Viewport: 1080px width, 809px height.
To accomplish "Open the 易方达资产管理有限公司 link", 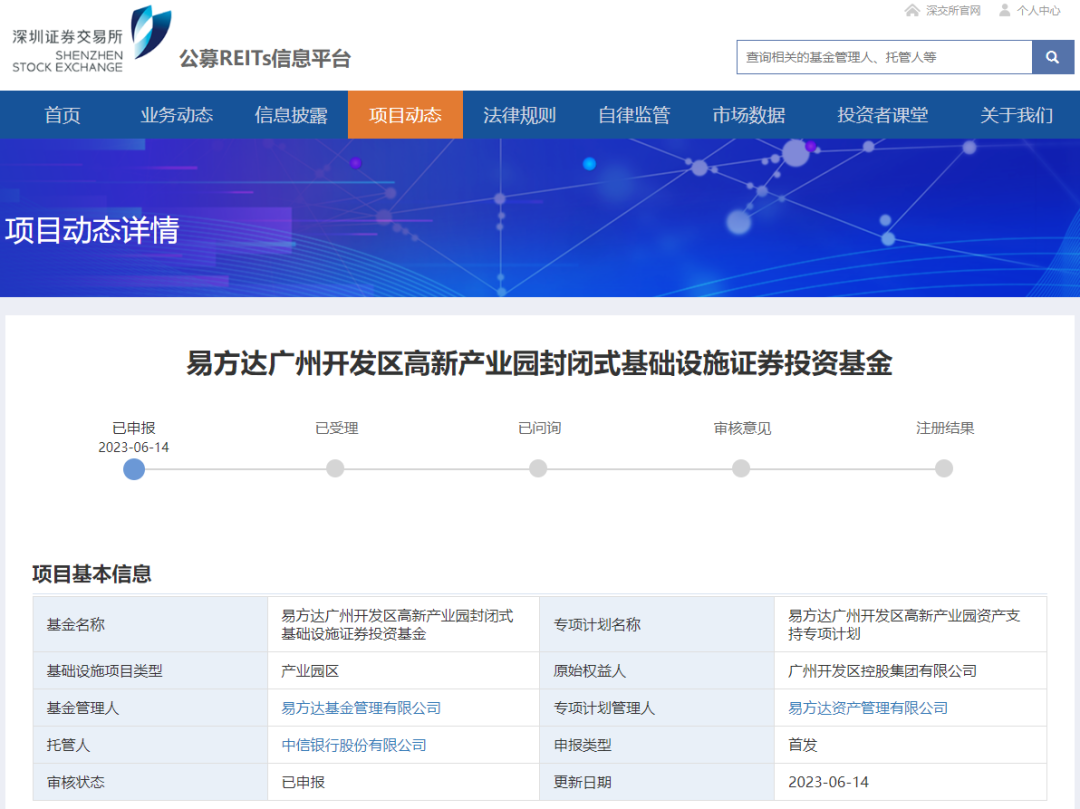I will click(x=868, y=708).
